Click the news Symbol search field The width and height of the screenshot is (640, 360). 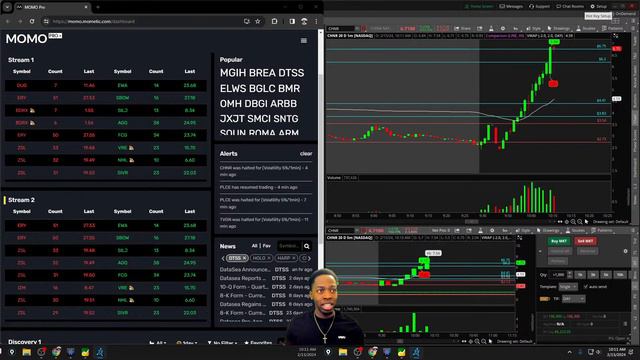289,246
